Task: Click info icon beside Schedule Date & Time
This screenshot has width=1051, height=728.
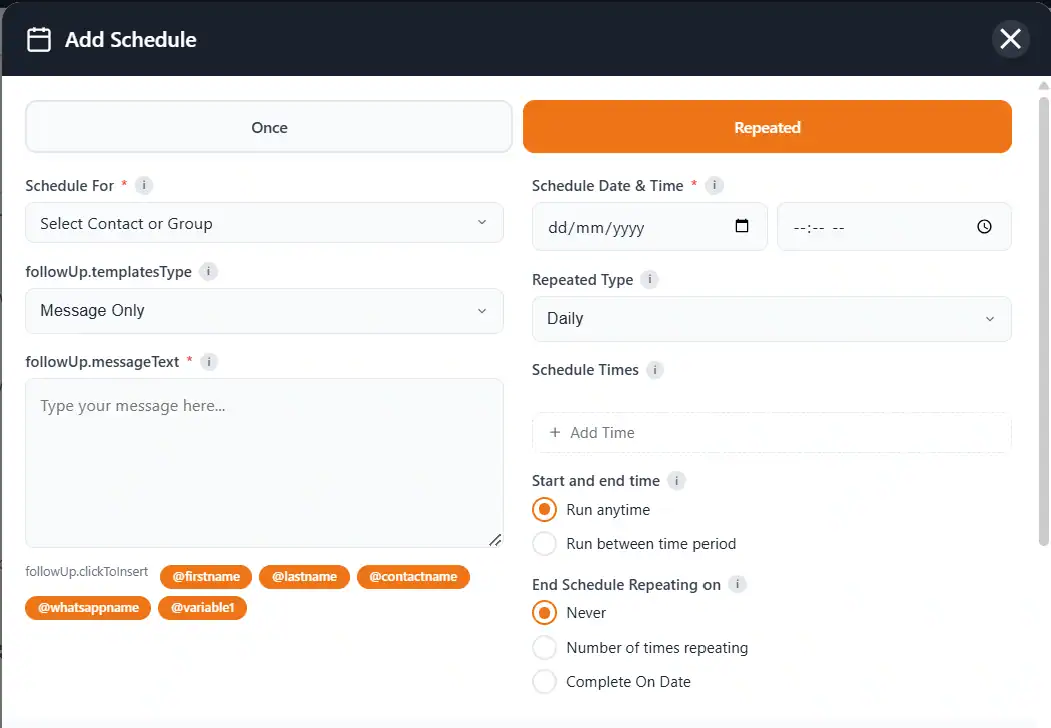Action: coord(715,185)
